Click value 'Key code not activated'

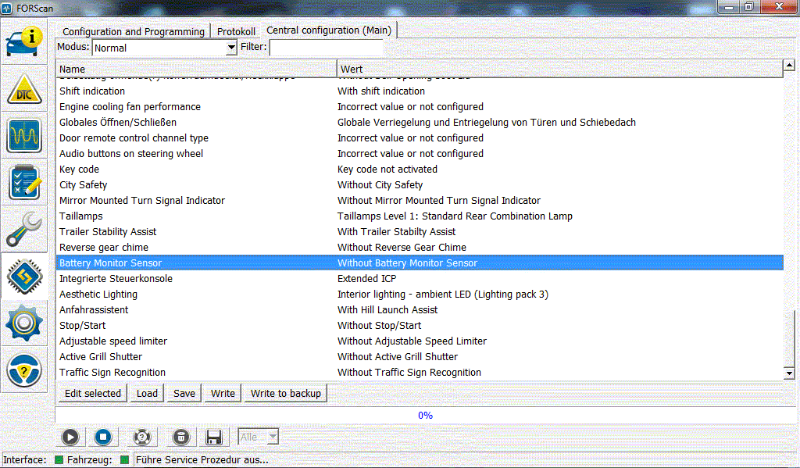tap(387, 169)
